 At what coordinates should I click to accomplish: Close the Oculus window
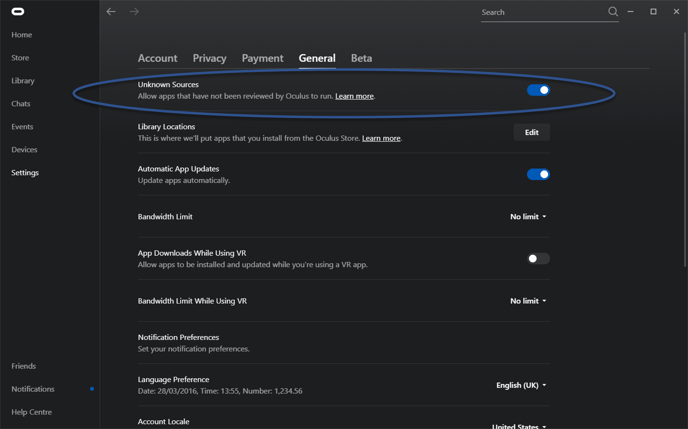pos(676,11)
